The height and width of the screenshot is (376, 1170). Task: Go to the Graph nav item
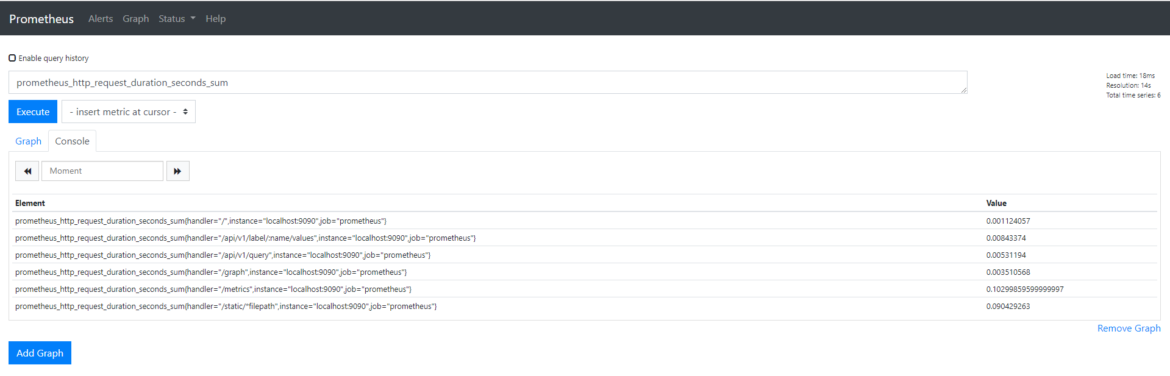(x=136, y=19)
